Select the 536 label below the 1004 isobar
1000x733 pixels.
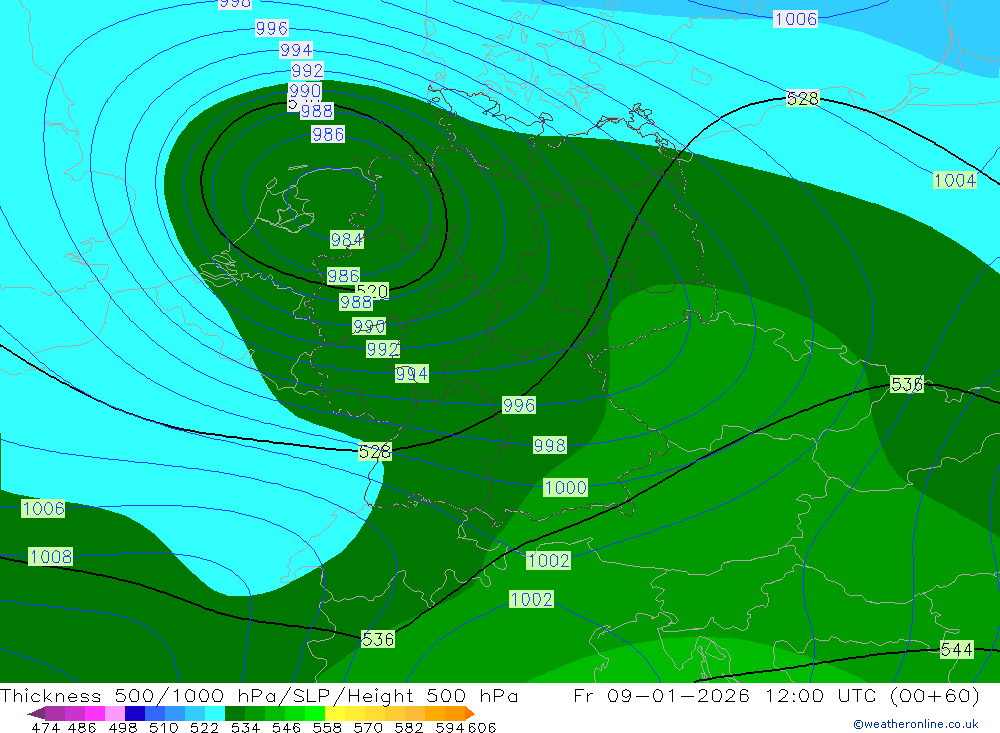(x=906, y=384)
